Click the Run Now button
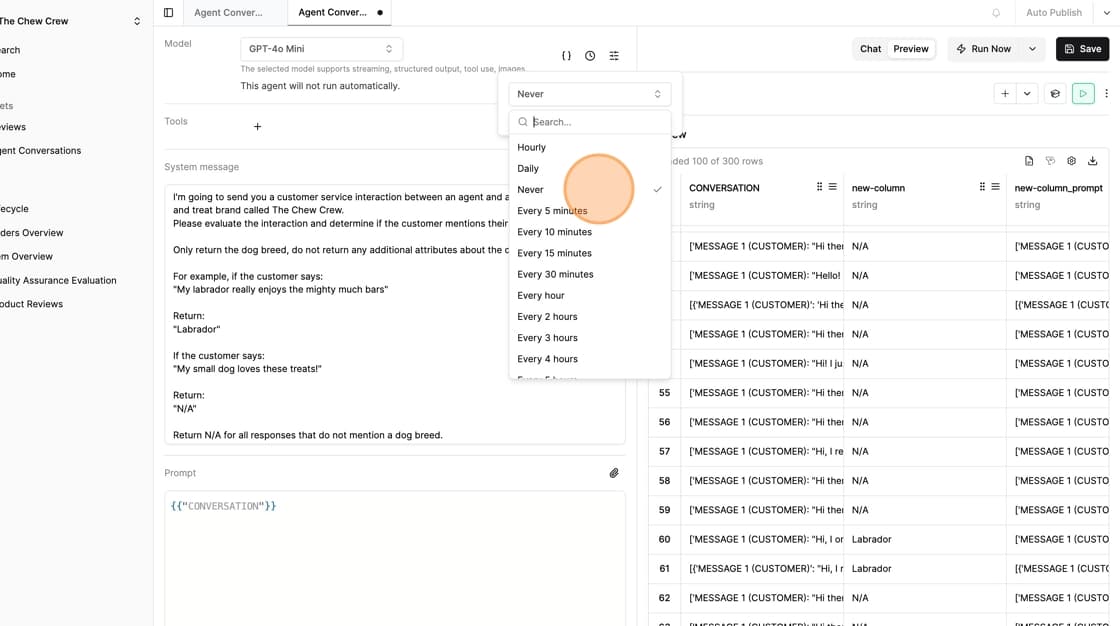Image resolution: width=1120 pixels, height=626 pixels. (x=983, y=49)
